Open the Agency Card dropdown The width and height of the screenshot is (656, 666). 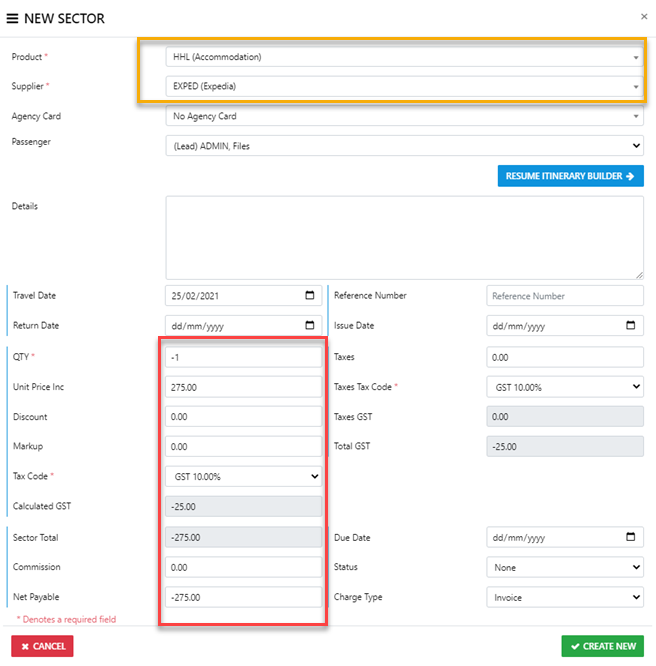tap(404, 116)
